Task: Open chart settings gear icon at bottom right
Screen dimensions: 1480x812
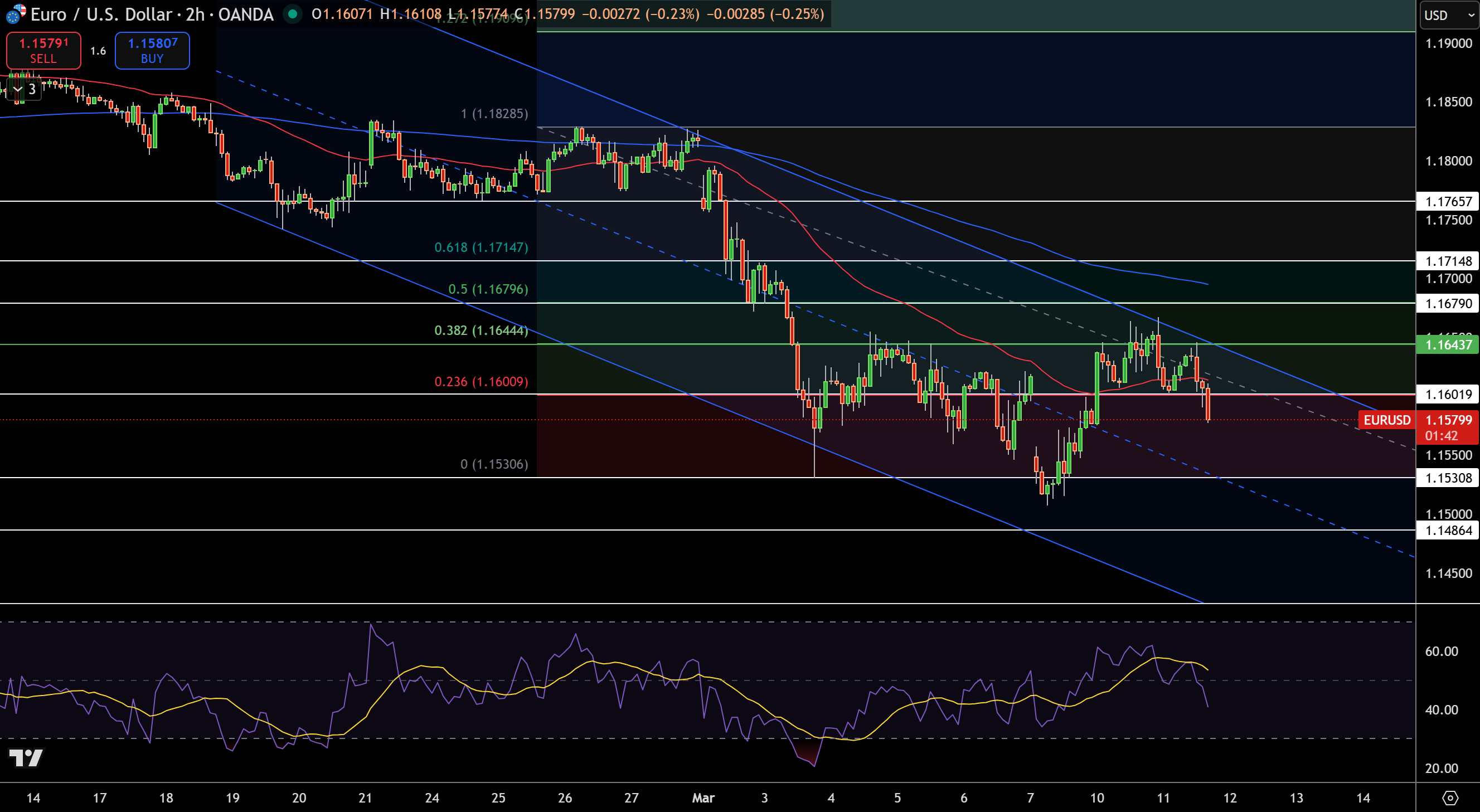Action: (1450, 798)
